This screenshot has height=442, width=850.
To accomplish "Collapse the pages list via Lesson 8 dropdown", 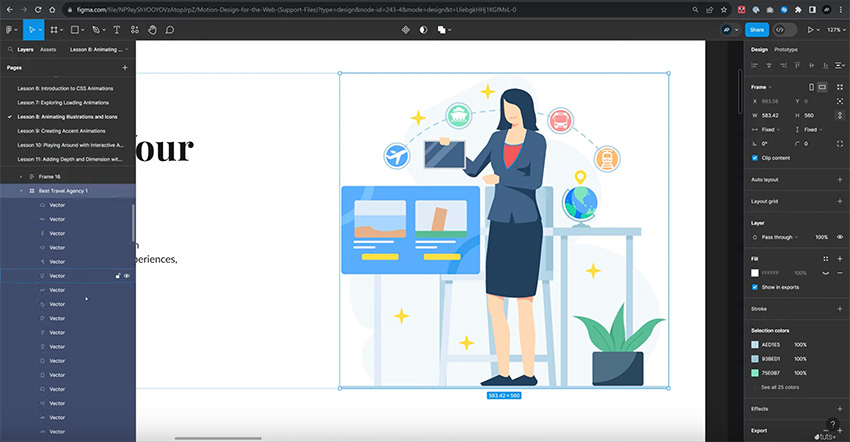I will coord(99,49).
